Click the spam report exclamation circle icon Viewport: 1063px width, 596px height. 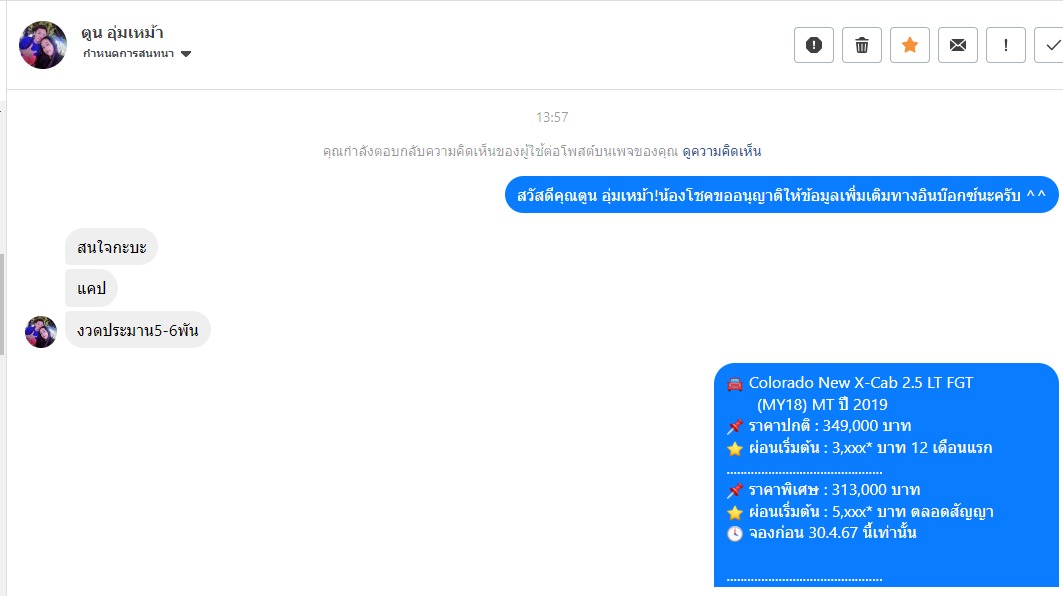pyautogui.click(x=814, y=45)
